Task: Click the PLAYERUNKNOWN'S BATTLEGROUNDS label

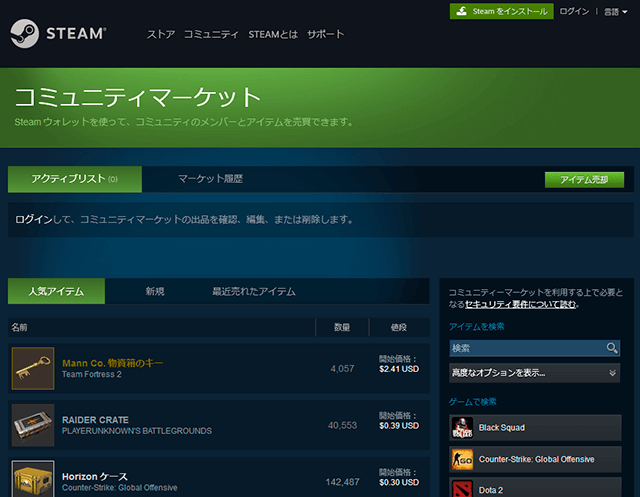Action: point(137,431)
